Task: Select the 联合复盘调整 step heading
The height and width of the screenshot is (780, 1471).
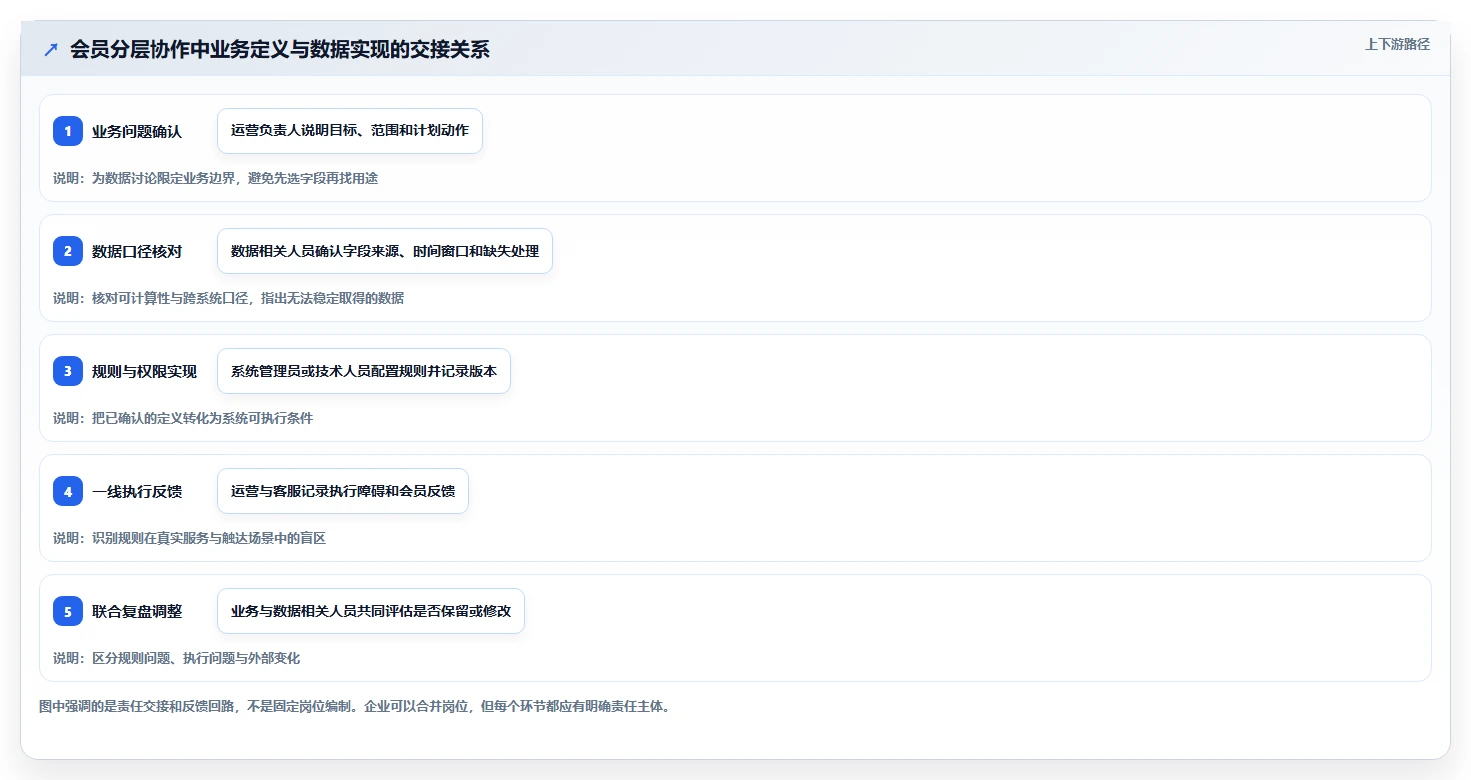Action: [137, 611]
